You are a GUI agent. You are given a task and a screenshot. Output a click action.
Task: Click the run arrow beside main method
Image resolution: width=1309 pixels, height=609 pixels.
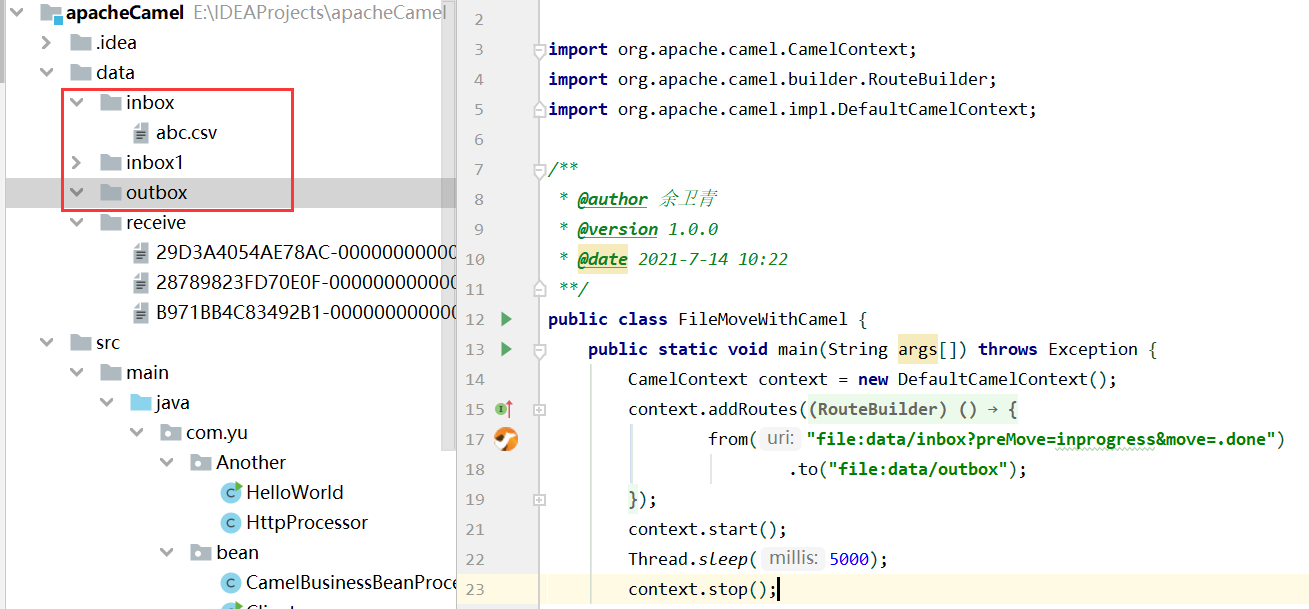pos(506,349)
